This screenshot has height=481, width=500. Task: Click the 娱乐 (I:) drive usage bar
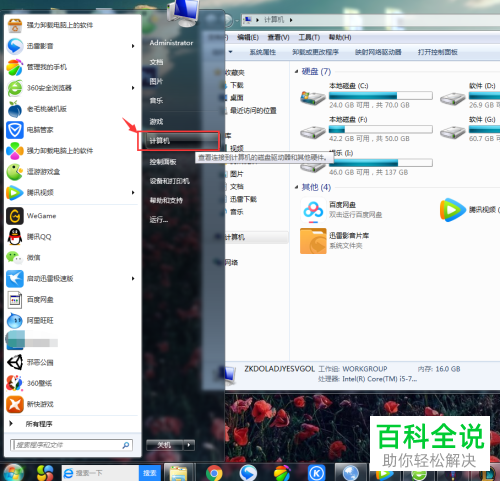coord(381,163)
